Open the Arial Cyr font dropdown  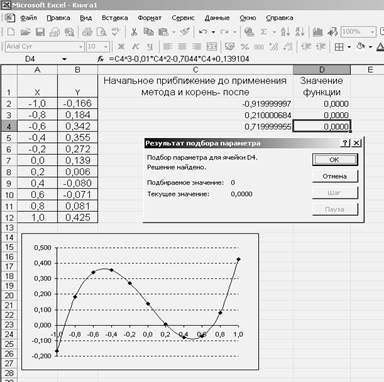pyautogui.click(x=81, y=47)
